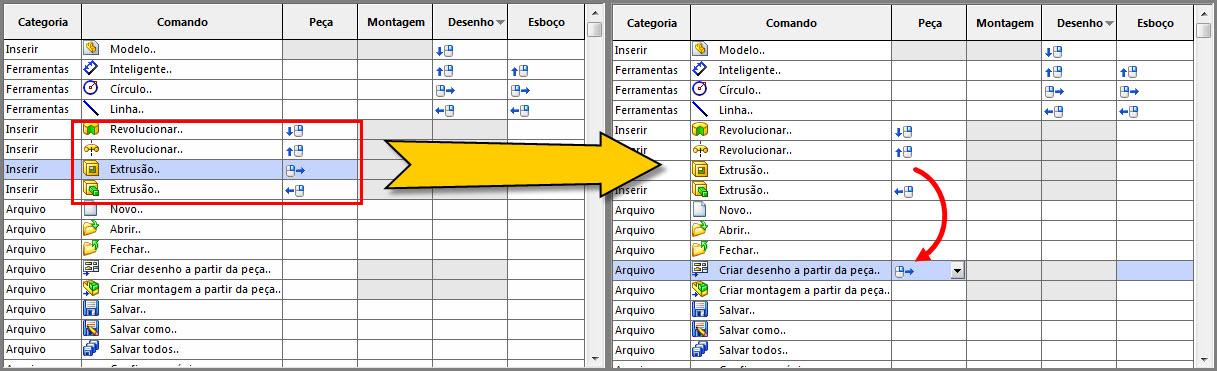Click scroll-up arrow of right table scrollbar
Viewport: 1217px width, 371px height.
click(1203, 13)
